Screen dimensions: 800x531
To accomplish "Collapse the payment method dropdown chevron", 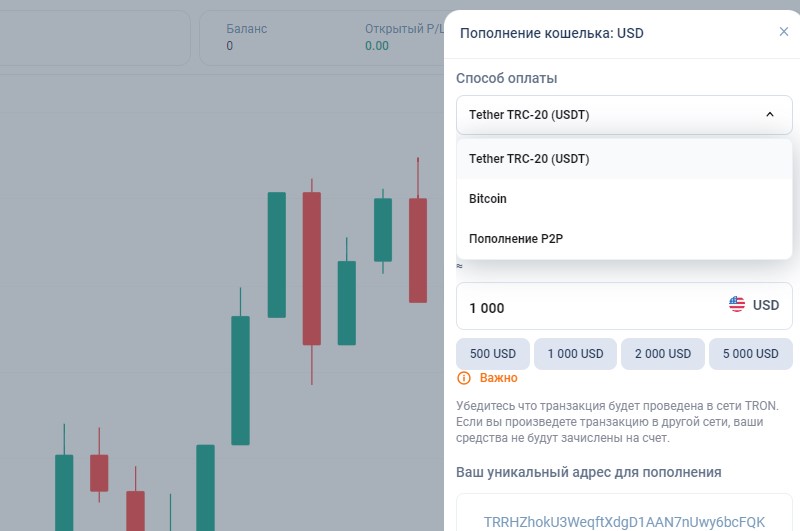I will pyautogui.click(x=769, y=115).
